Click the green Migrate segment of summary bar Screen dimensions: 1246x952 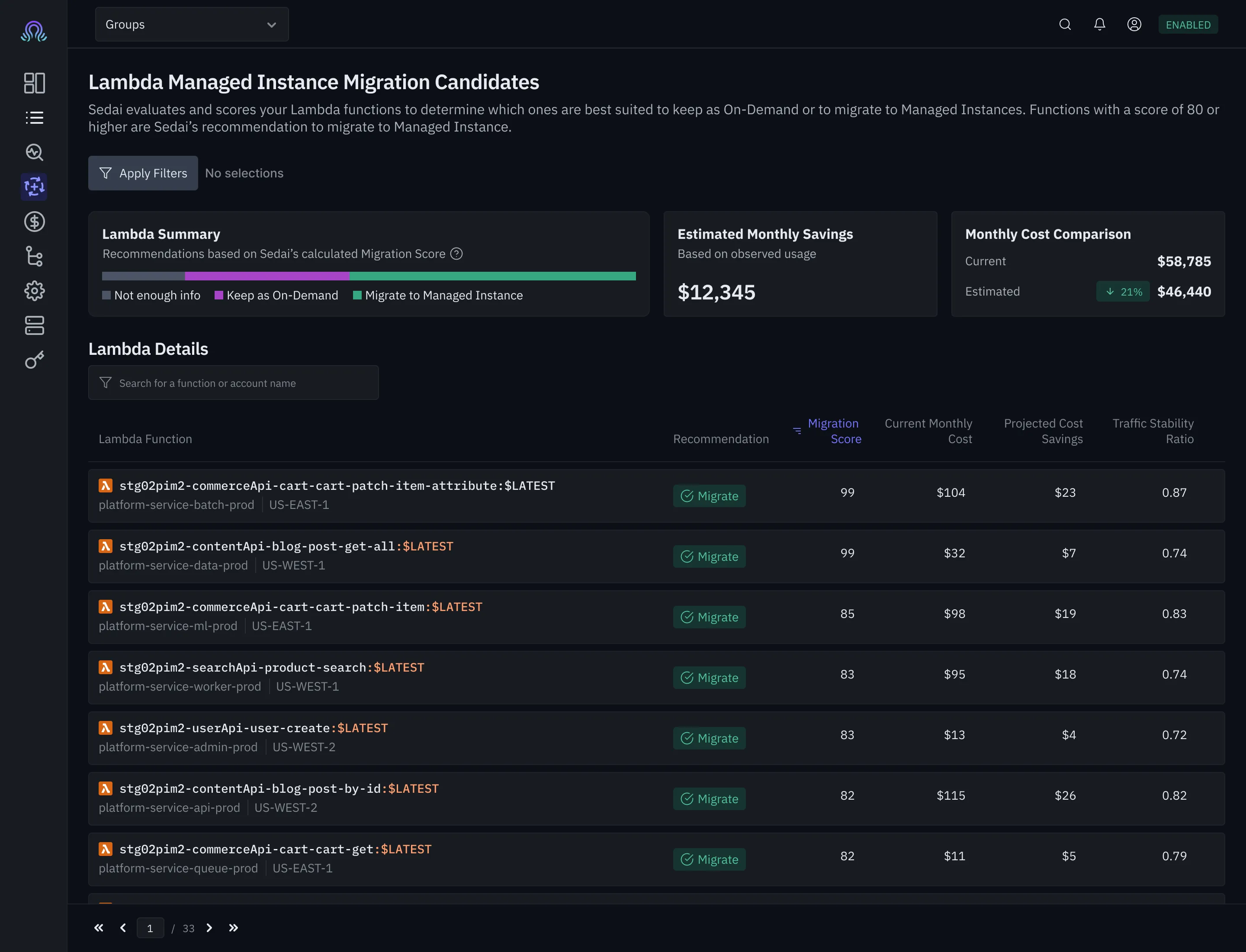[x=492, y=276]
